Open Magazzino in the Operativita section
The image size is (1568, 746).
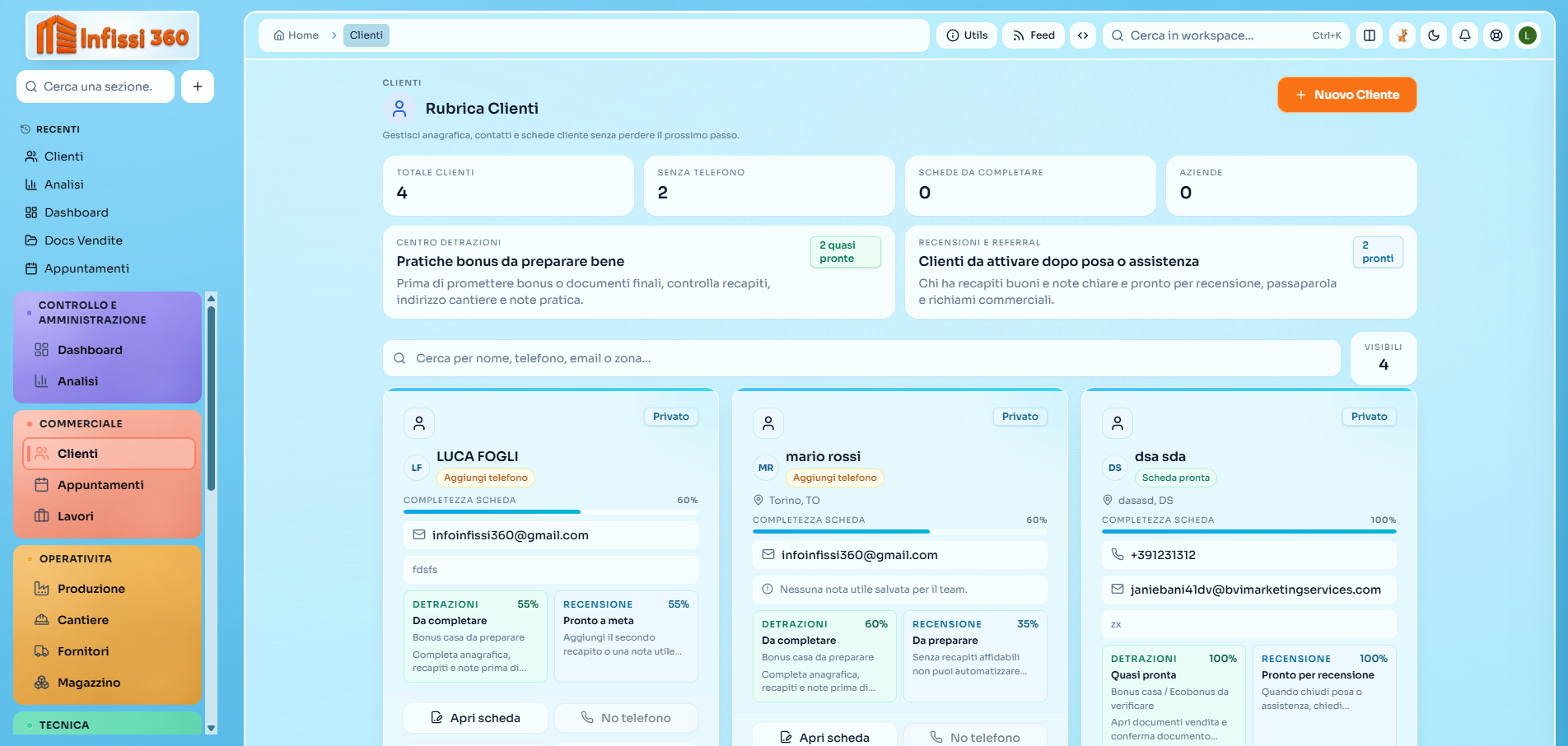[89, 683]
